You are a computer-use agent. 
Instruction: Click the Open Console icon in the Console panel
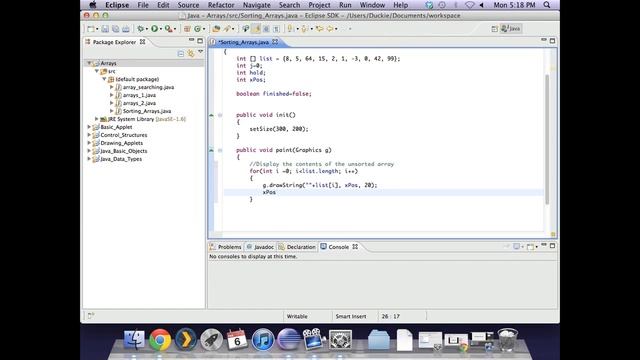click(530, 247)
